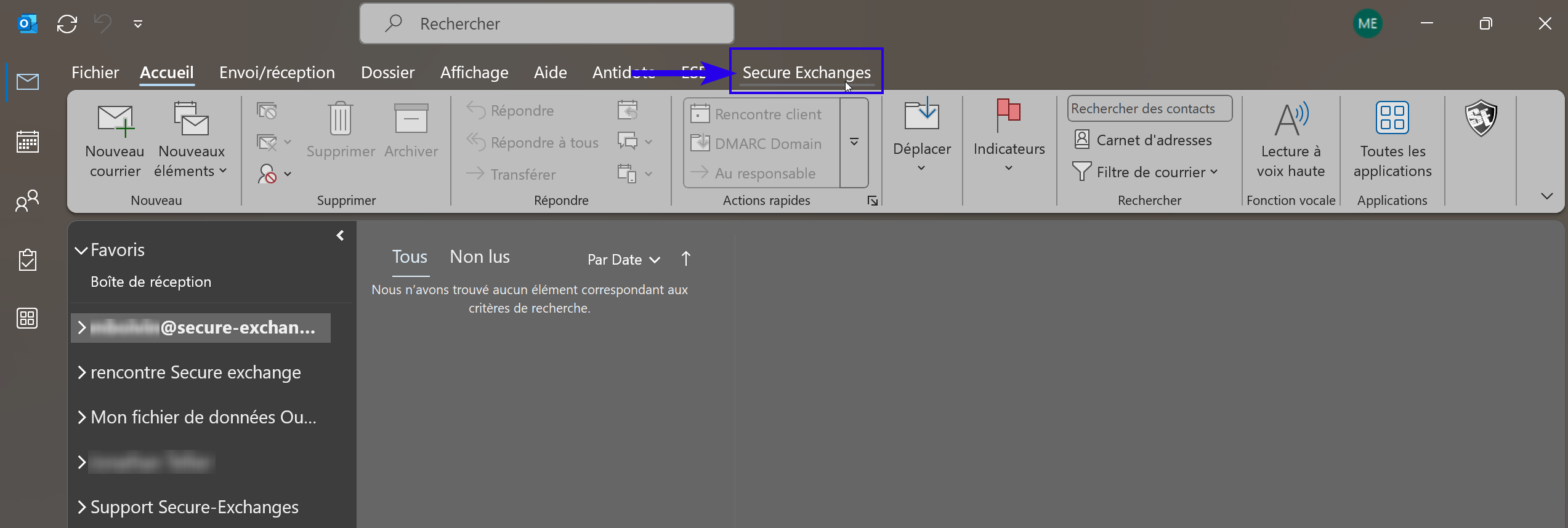Click Transférer in the ribbon
The image size is (1568, 528).
[511, 175]
